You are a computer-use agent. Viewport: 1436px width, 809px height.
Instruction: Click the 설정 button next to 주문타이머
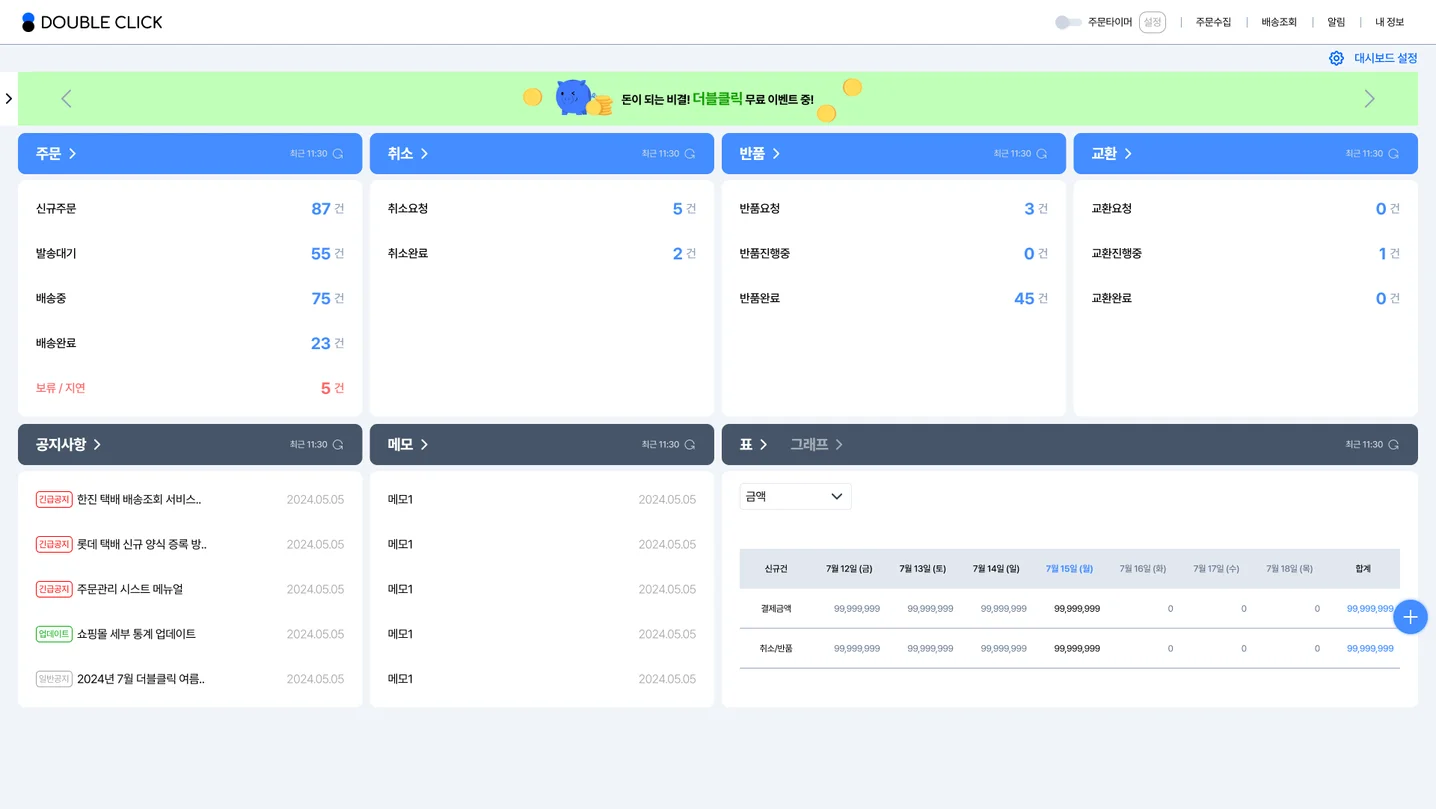(x=1152, y=22)
